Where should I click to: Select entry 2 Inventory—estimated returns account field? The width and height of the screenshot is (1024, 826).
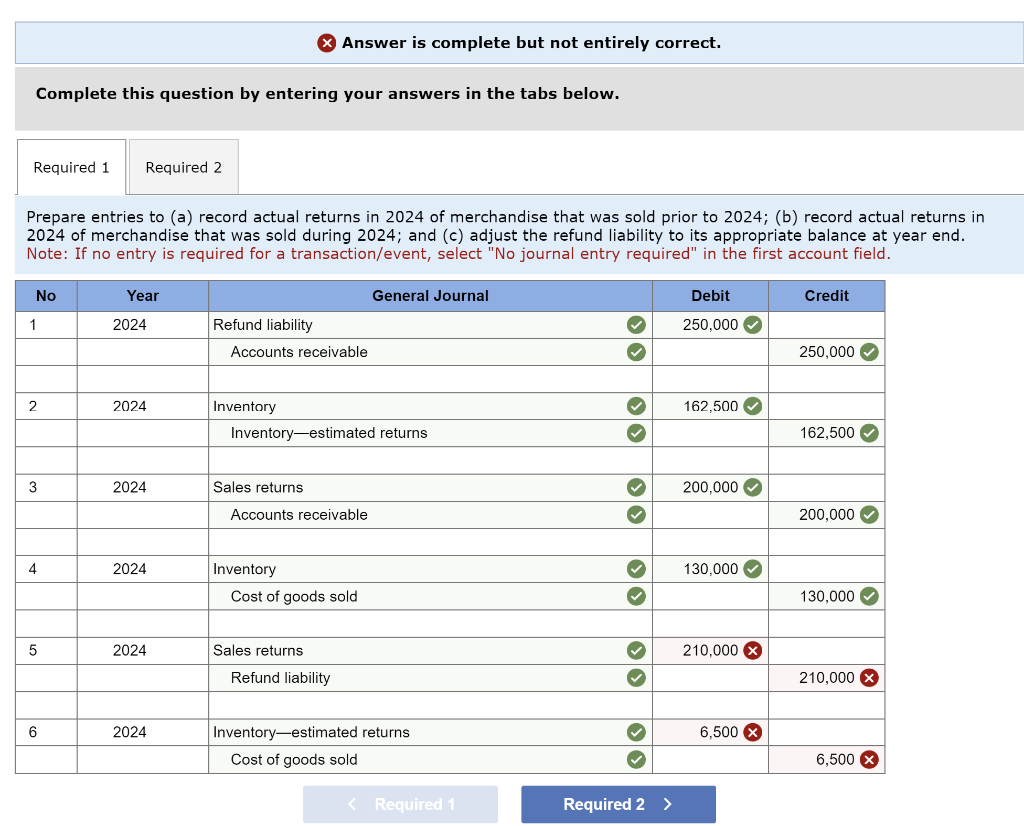[x=430, y=433]
